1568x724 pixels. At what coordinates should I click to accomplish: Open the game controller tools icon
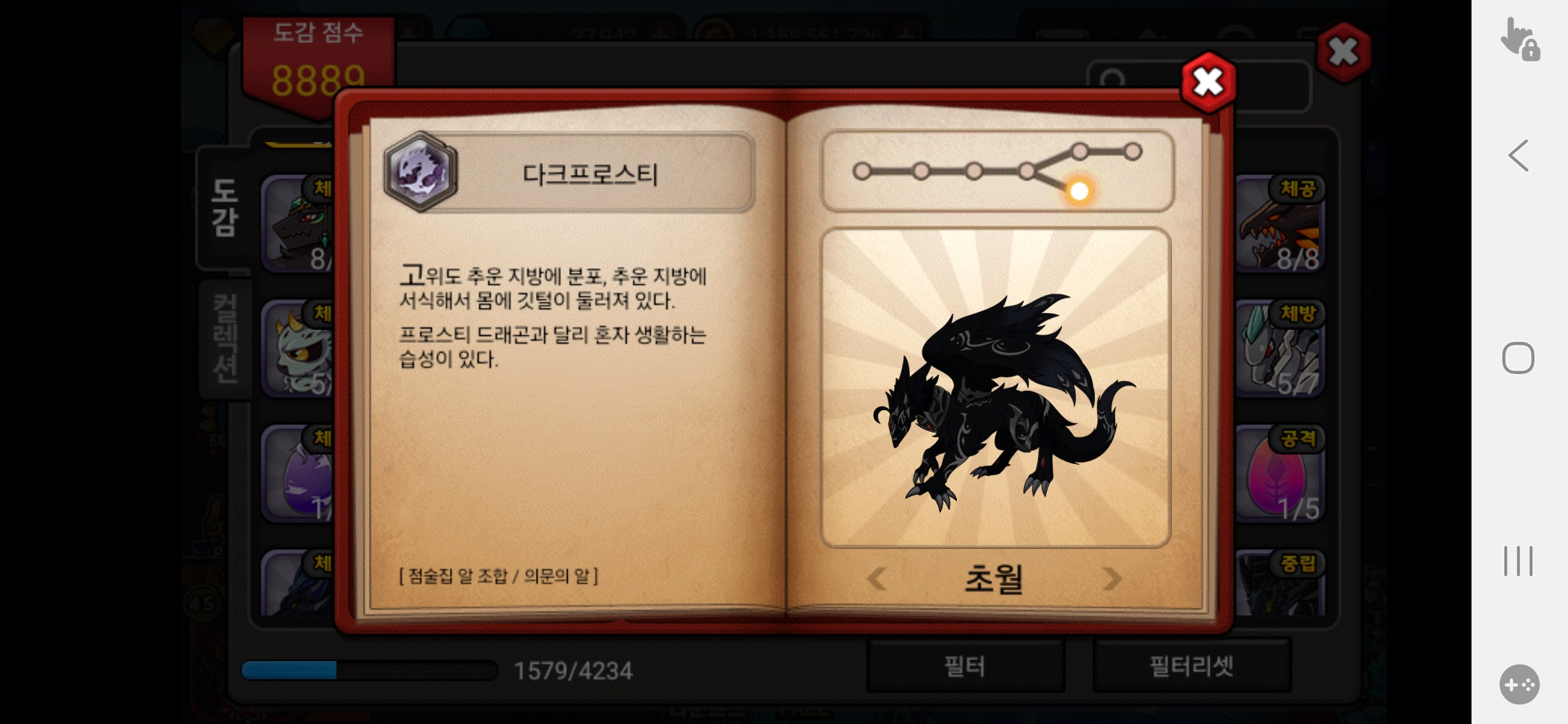point(1519,684)
